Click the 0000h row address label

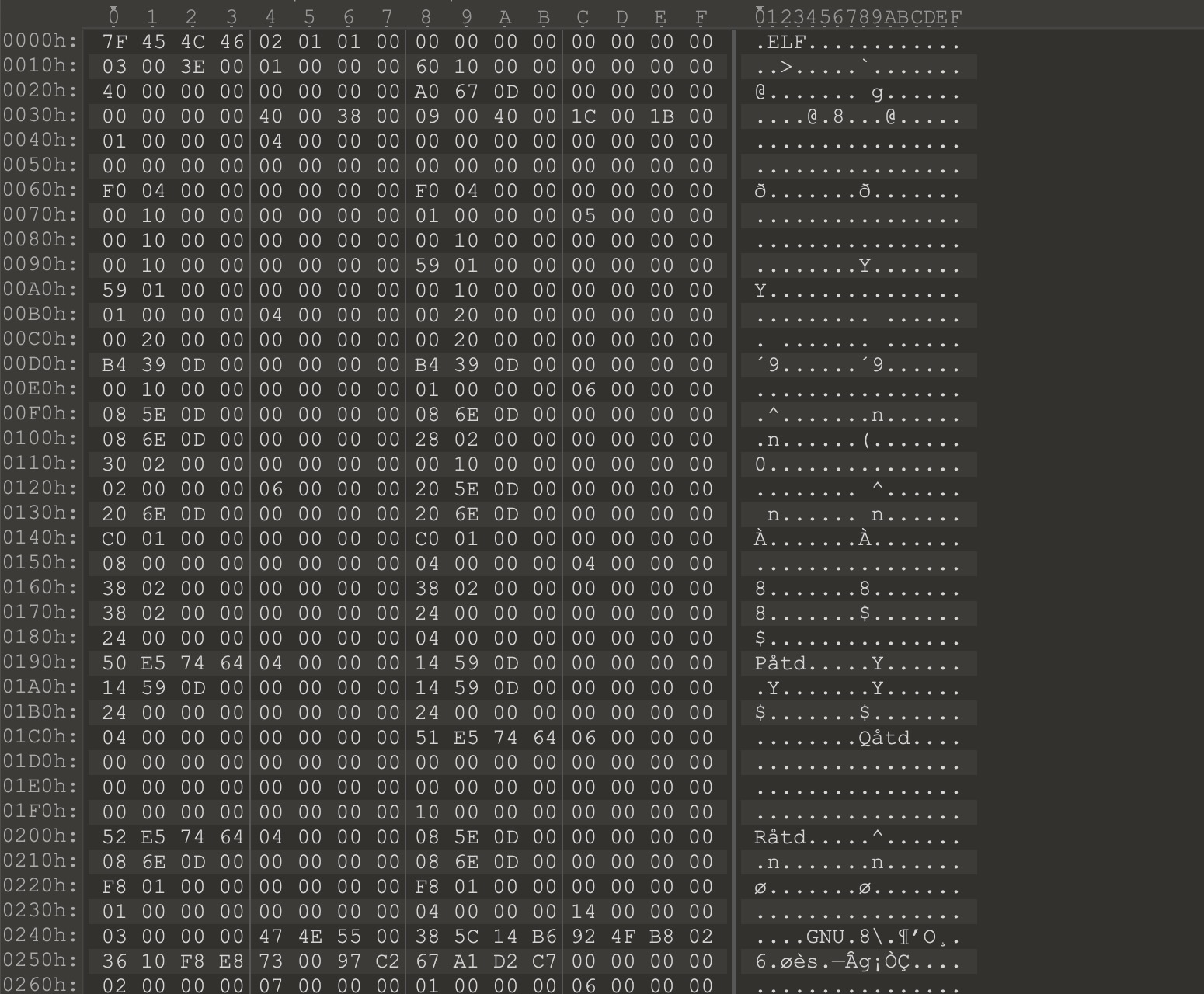(40, 41)
